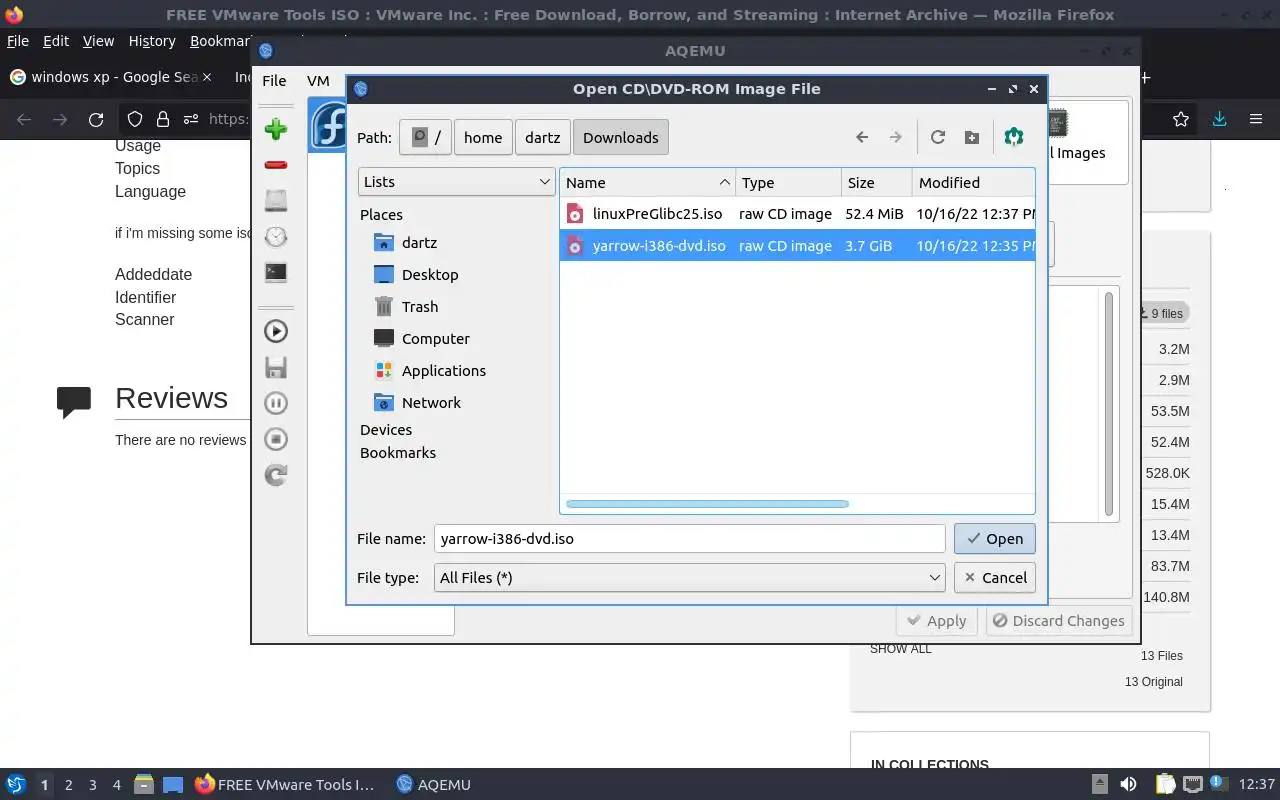Pause the virtual machine in AQEMU sidebar
The height and width of the screenshot is (800, 1280).
click(276, 403)
